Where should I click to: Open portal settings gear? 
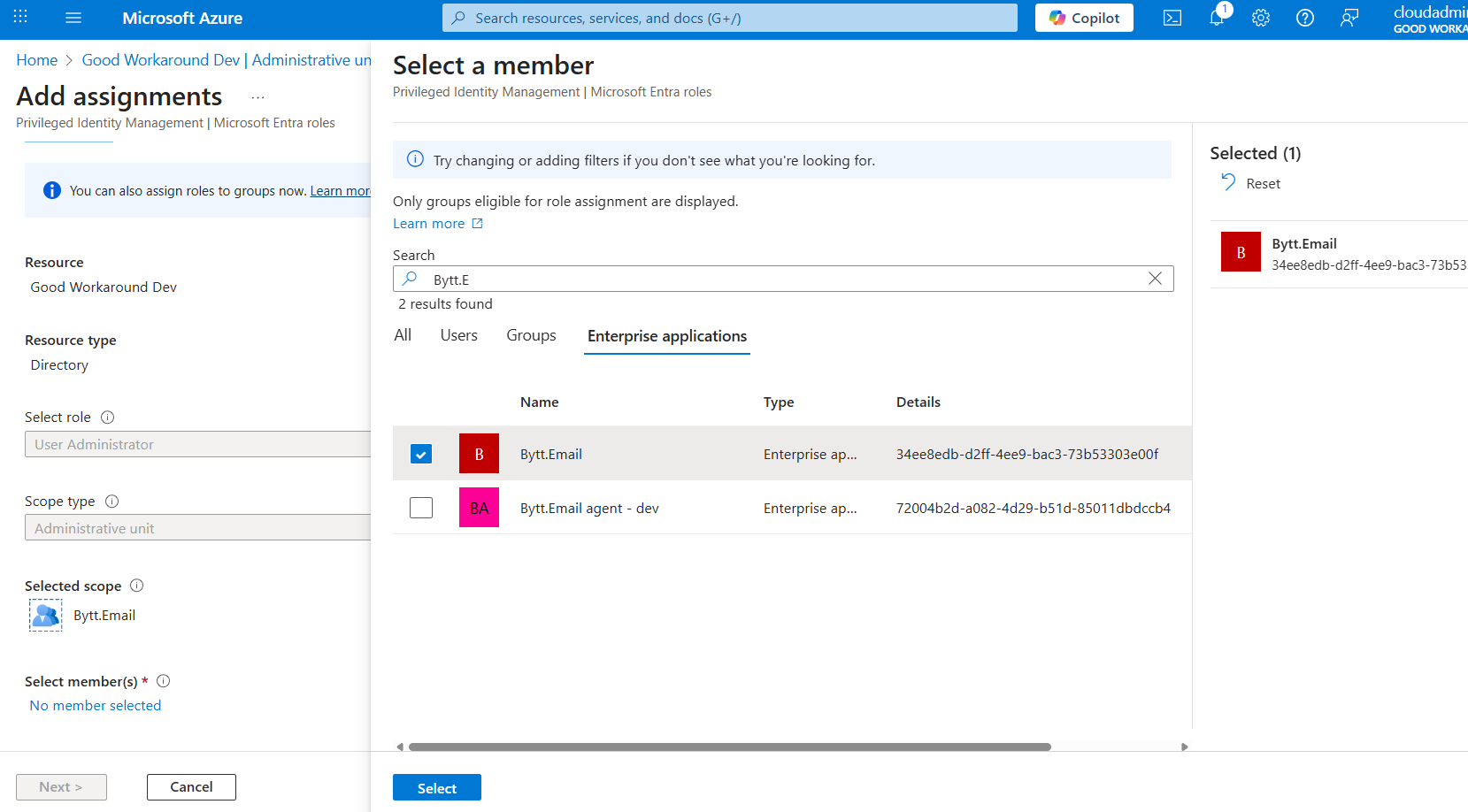(1261, 18)
